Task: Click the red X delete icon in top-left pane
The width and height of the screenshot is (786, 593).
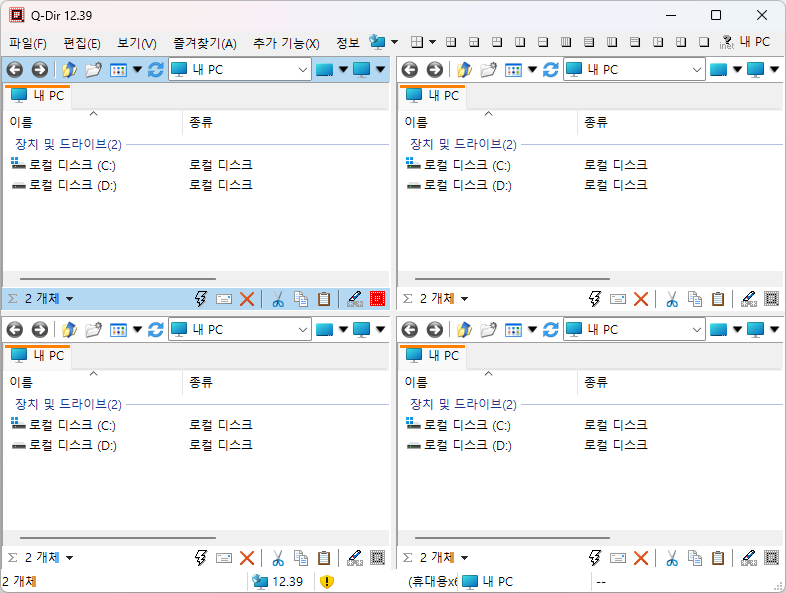Action: coord(247,298)
